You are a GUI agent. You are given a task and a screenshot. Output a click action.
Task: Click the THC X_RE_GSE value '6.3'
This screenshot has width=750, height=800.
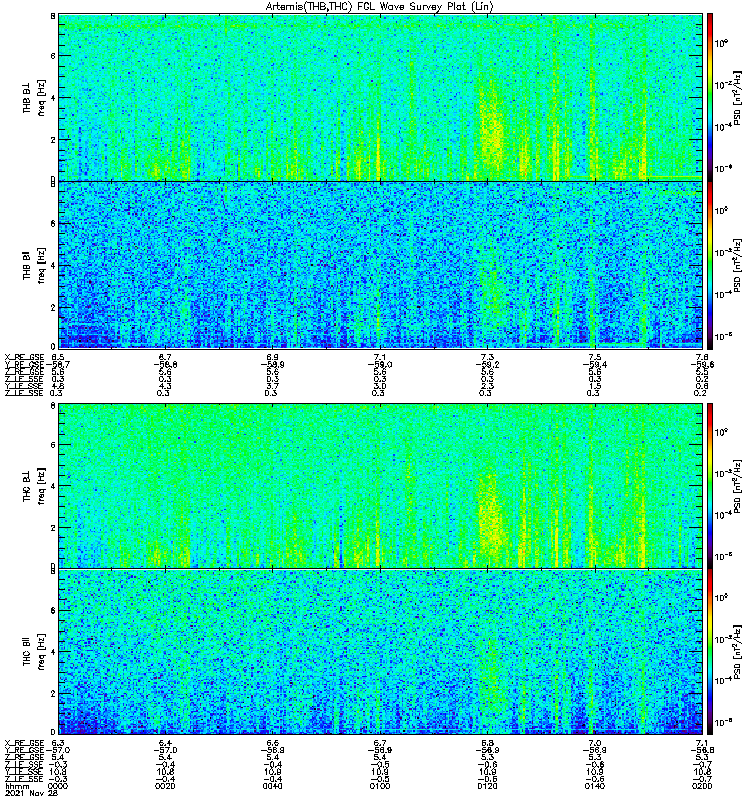pos(58,743)
